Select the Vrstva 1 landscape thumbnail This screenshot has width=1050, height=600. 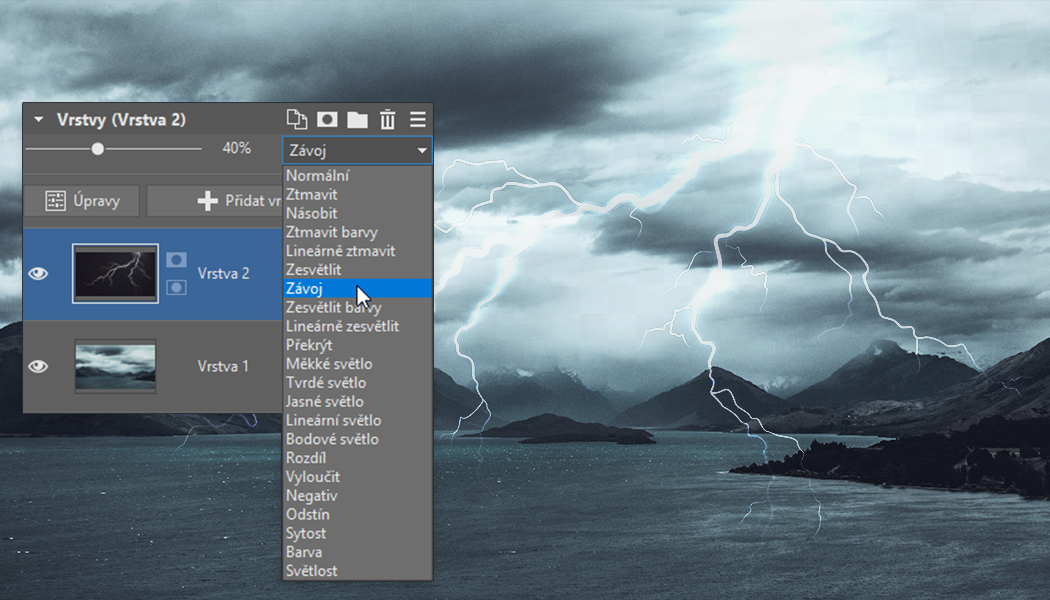pos(115,366)
